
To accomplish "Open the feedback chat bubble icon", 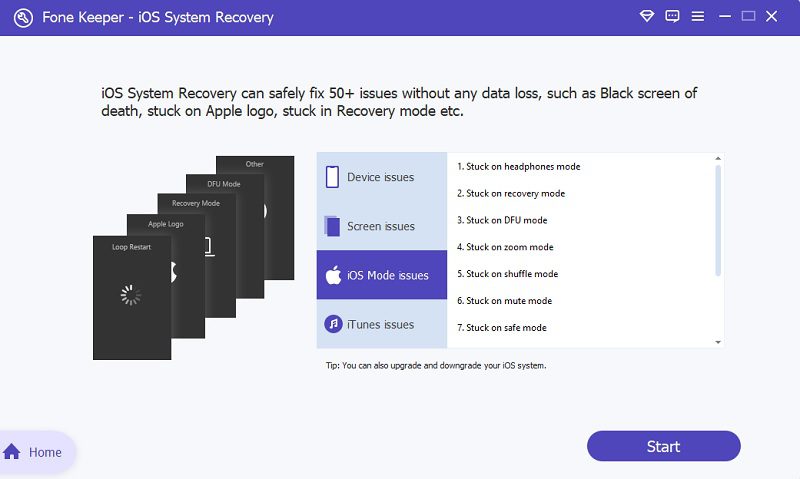I will (x=672, y=16).
